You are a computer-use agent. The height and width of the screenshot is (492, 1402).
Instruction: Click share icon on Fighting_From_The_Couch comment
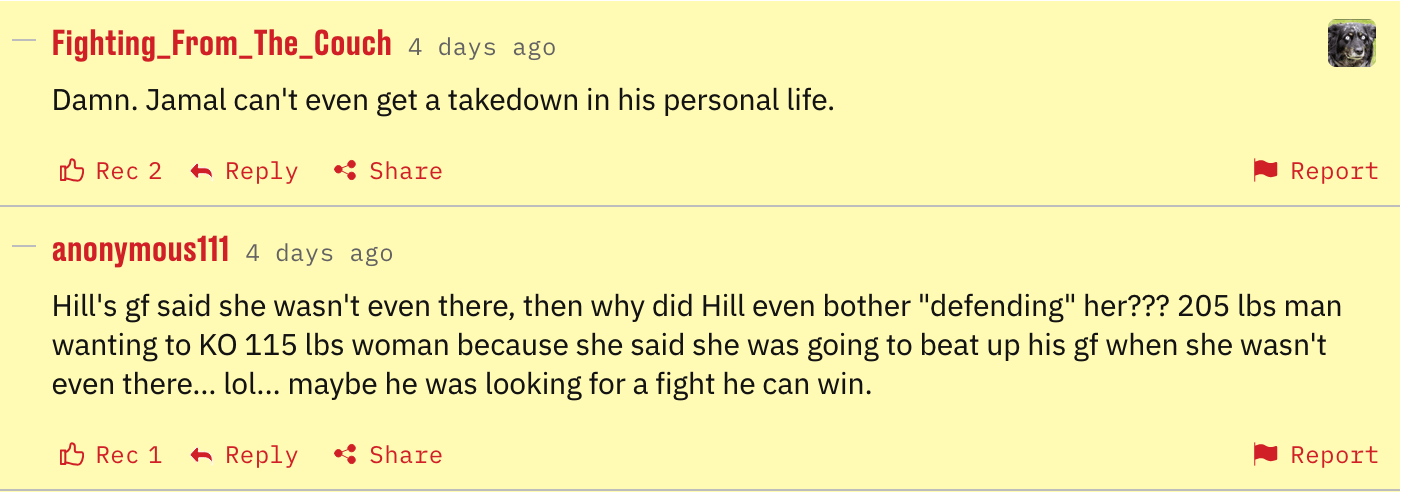[346, 171]
